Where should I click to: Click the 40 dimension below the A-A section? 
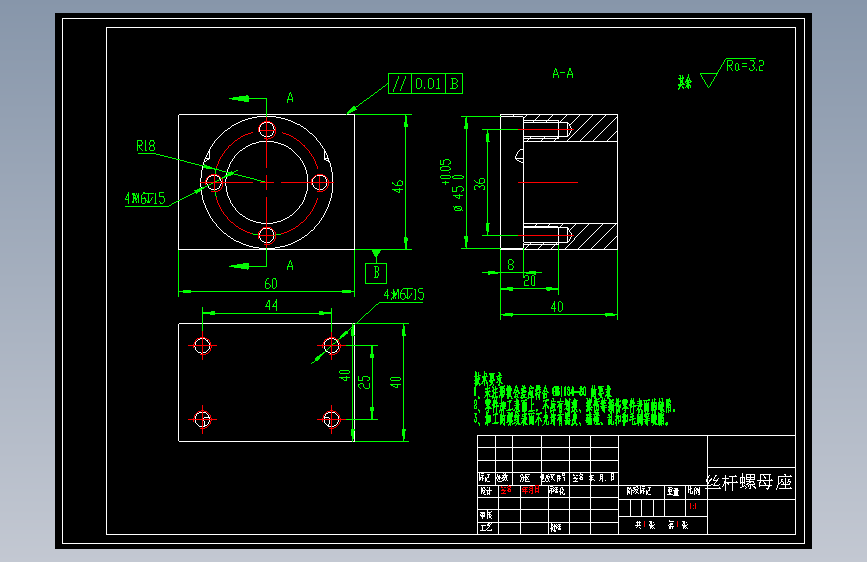pos(557,306)
